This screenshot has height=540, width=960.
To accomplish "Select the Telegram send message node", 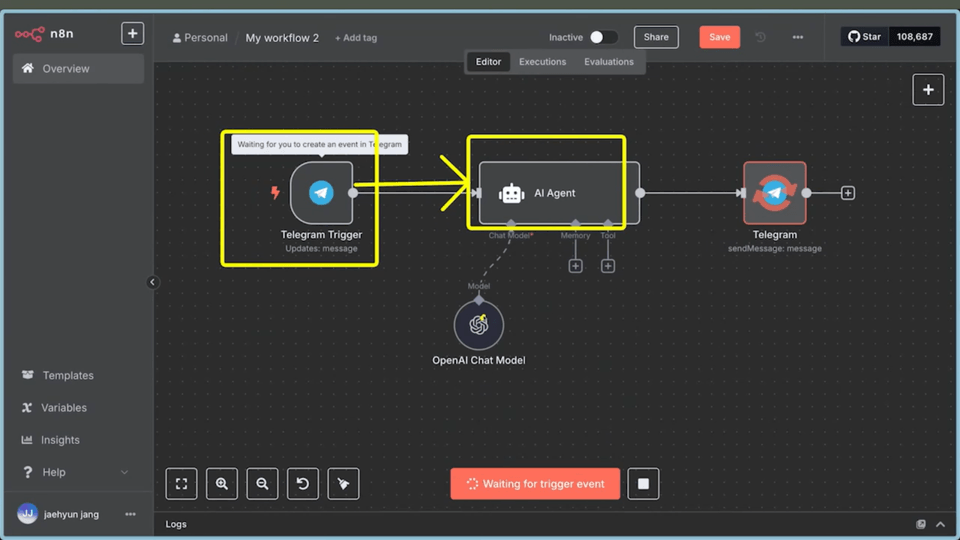I will point(774,193).
